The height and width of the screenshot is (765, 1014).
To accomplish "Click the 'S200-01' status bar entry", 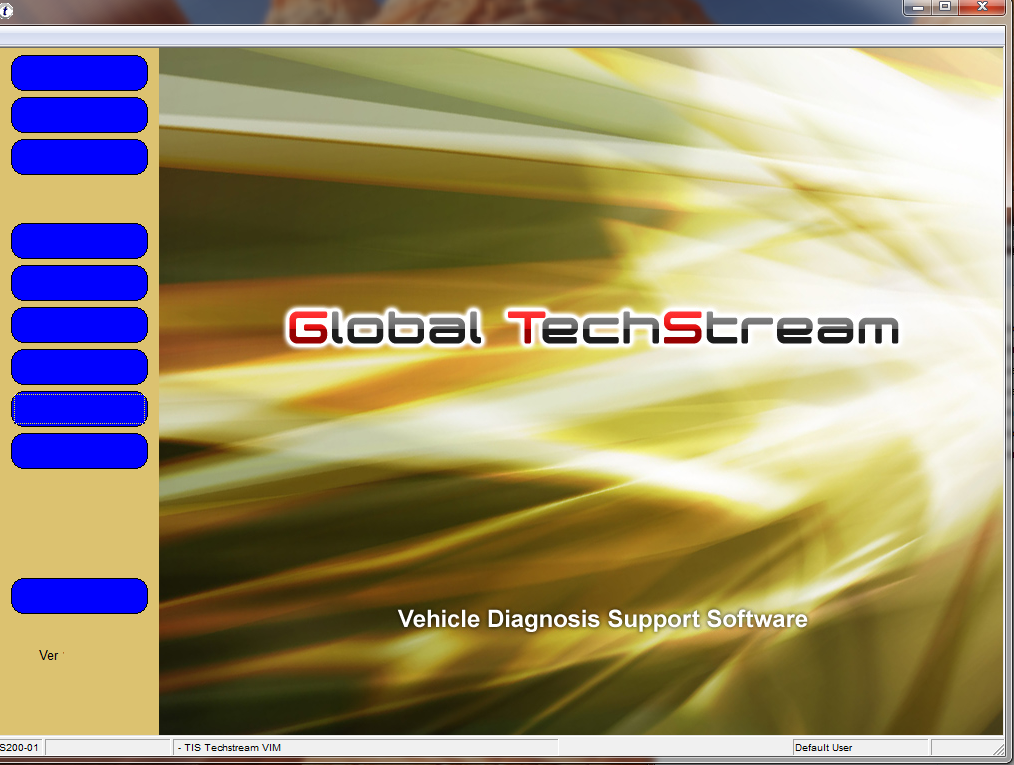I will click(20, 748).
